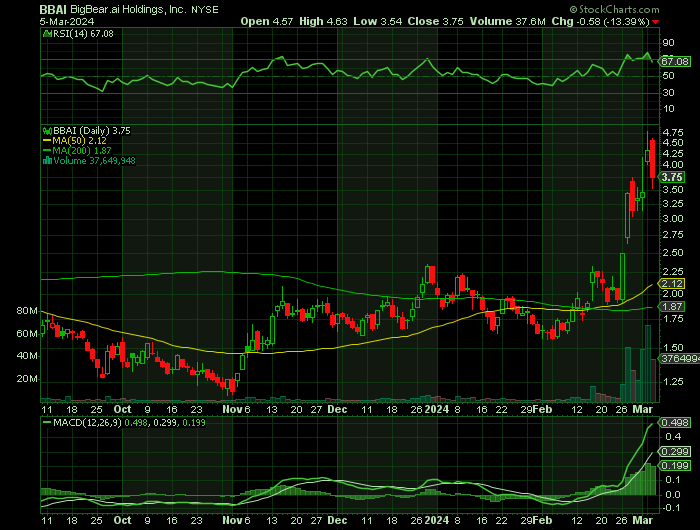
Task: Click the 1.50 price axis label
Action: pos(673,348)
